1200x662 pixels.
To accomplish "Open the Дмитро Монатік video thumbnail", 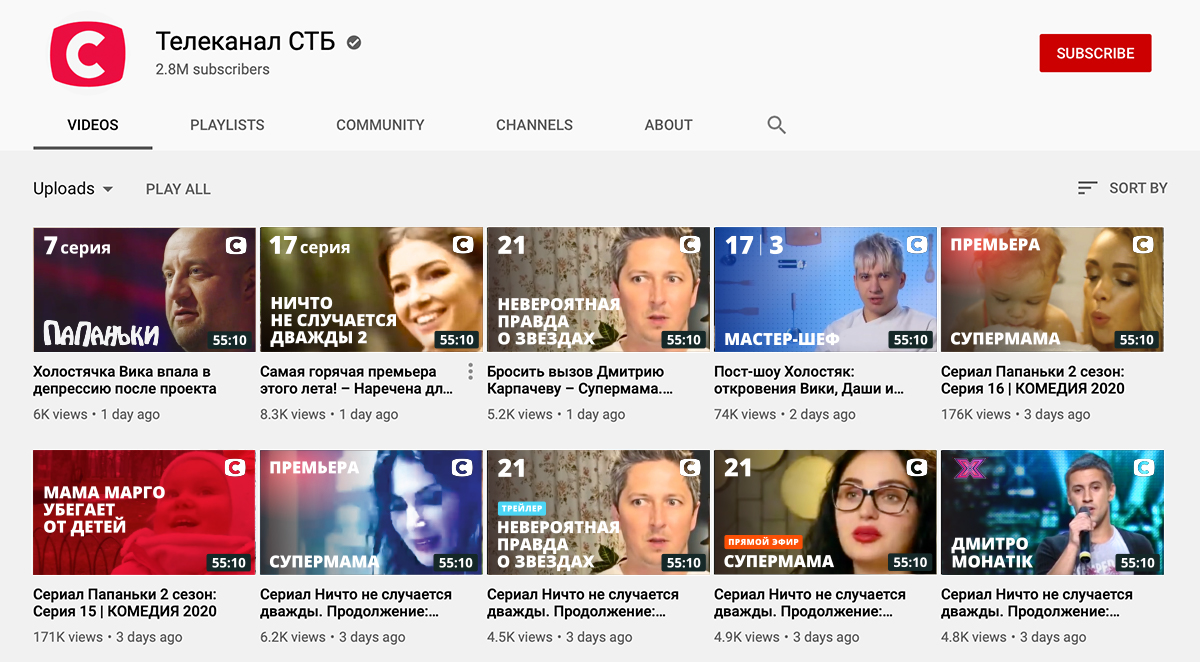I will [1052, 512].
